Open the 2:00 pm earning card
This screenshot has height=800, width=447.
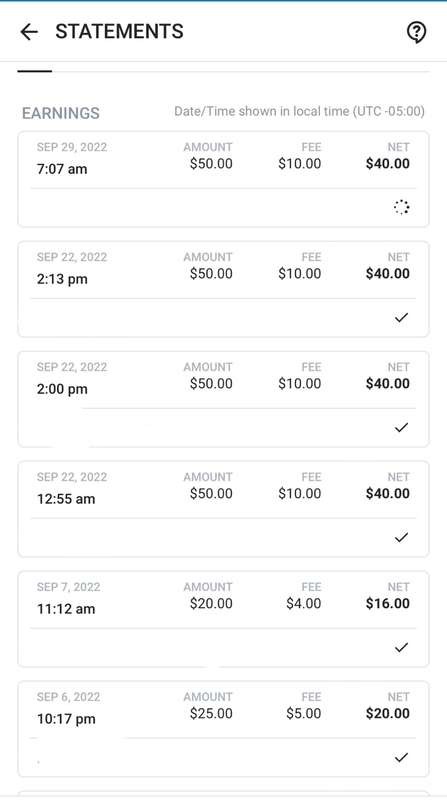point(224,399)
